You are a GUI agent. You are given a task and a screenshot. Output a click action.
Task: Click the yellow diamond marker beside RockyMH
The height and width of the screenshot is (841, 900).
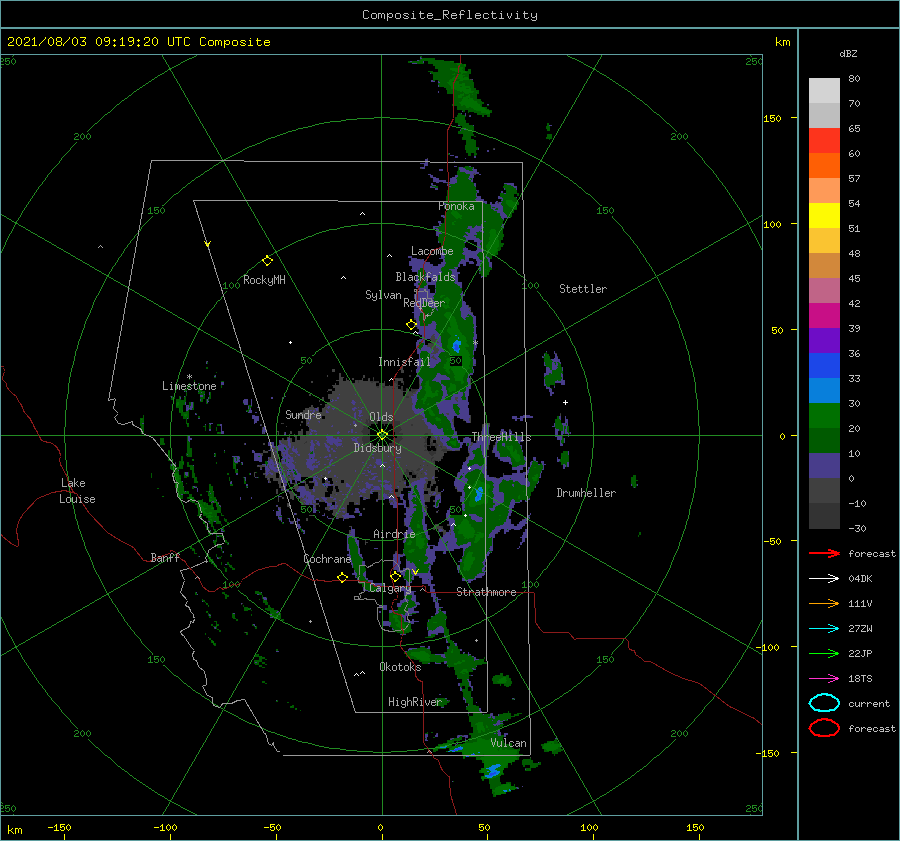[x=267, y=261]
